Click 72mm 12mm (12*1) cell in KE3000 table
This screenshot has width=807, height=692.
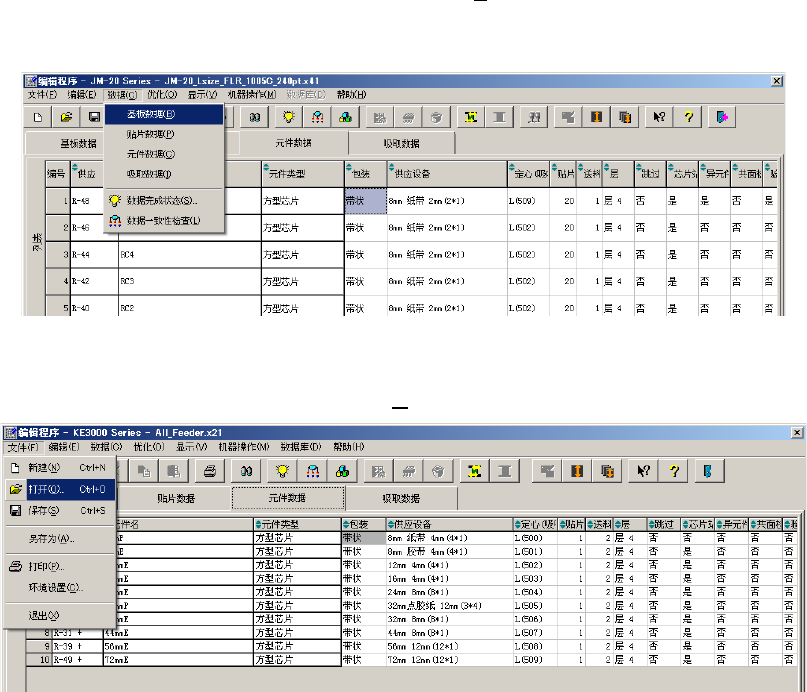point(449,660)
